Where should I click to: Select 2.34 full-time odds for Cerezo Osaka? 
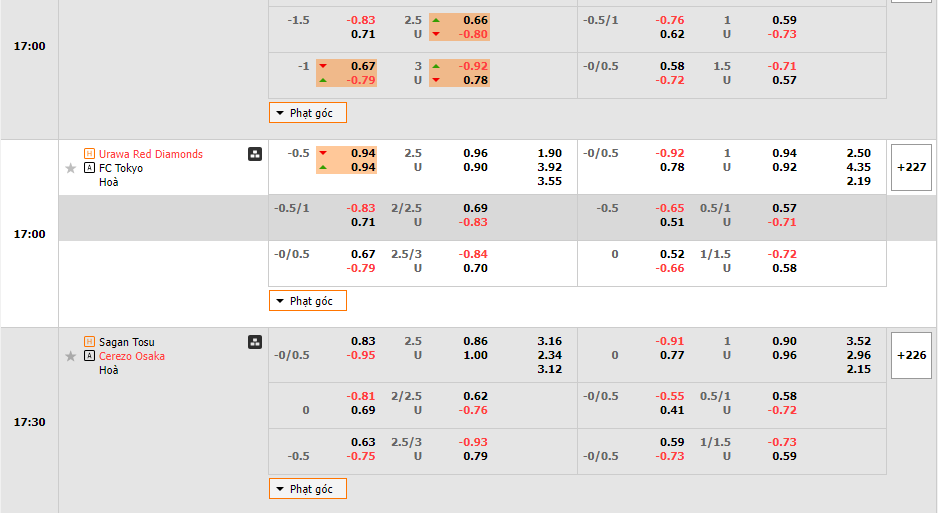(x=549, y=355)
